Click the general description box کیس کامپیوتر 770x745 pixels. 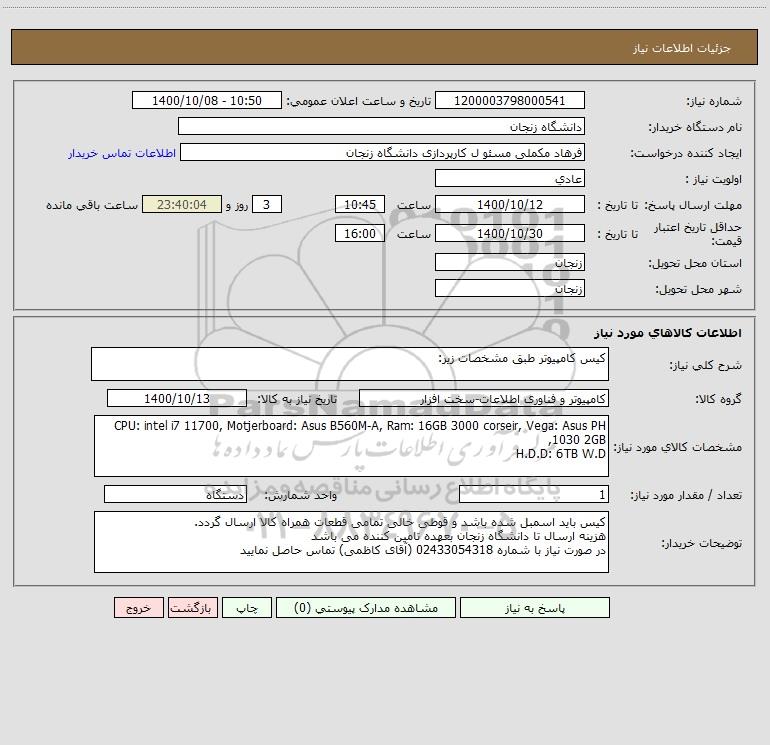(x=350, y=364)
